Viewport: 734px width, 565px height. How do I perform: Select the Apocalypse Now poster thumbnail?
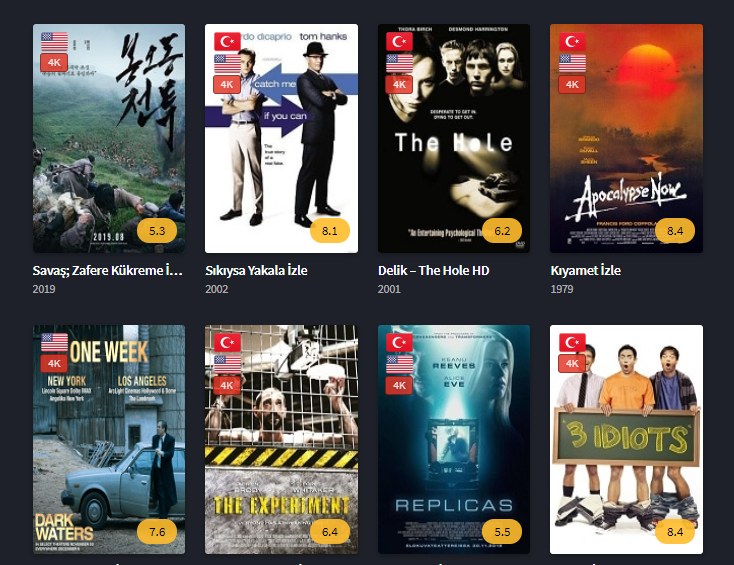(626, 139)
